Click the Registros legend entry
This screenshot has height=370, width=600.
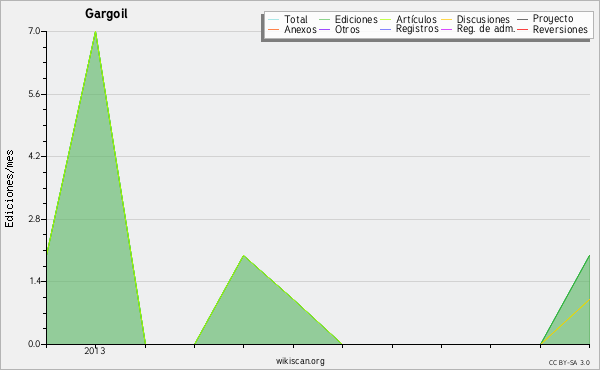tap(409, 29)
